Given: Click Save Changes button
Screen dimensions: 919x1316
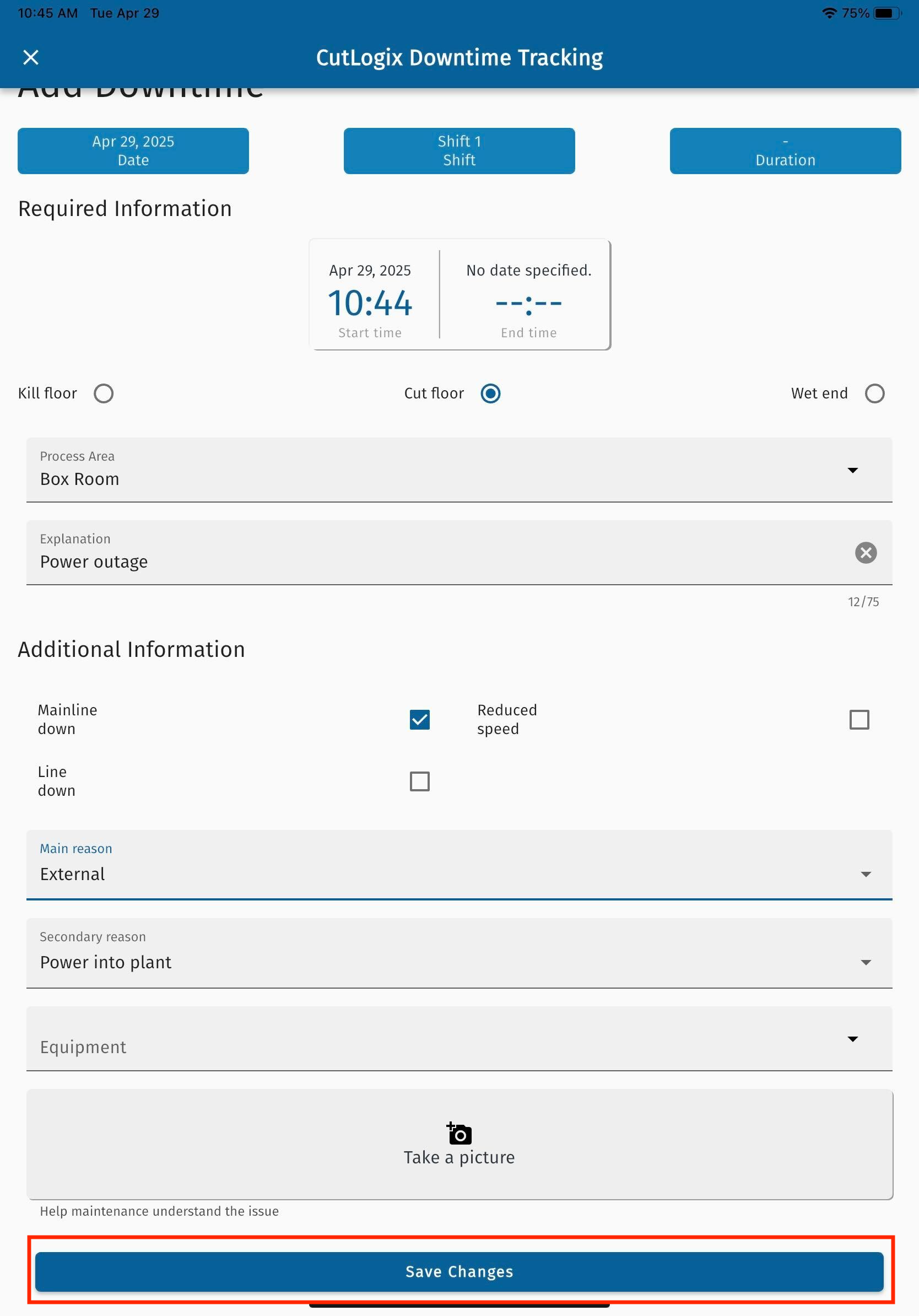Looking at the screenshot, I should click(x=459, y=1271).
